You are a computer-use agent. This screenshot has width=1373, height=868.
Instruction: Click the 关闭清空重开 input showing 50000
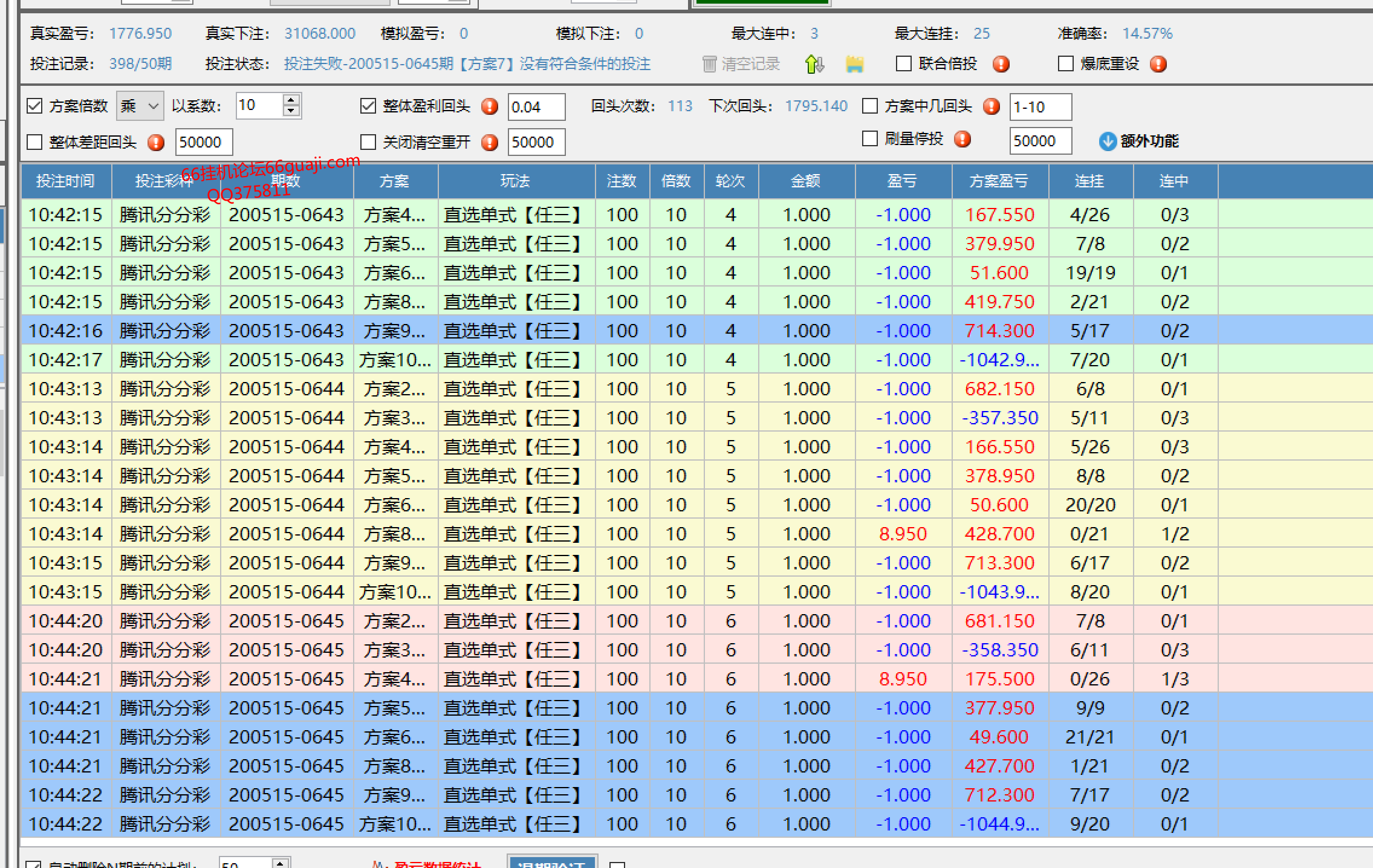[x=536, y=143]
